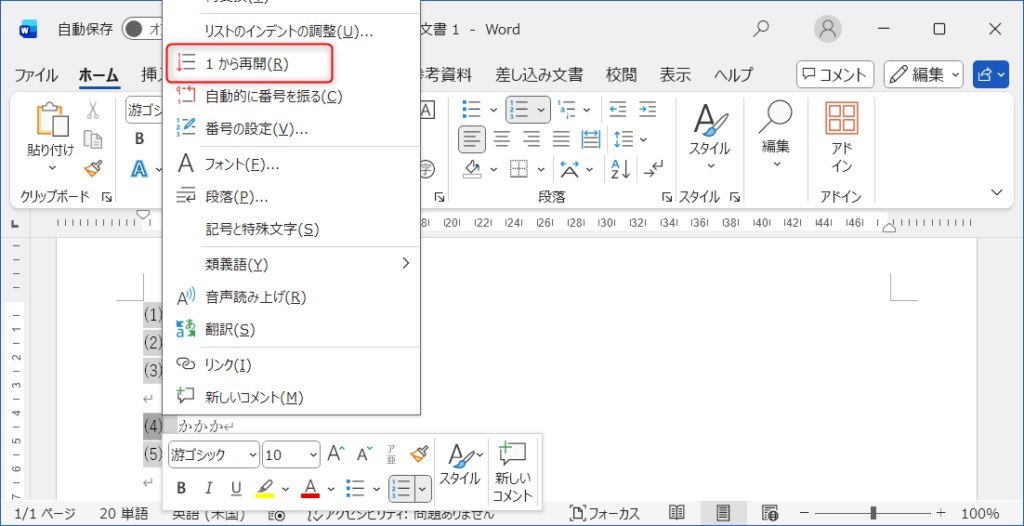Click the increase indent icon in ribbon
Image resolution: width=1024 pixels, height=526 pixels.
pyautogui.click(x=647, y=108)
